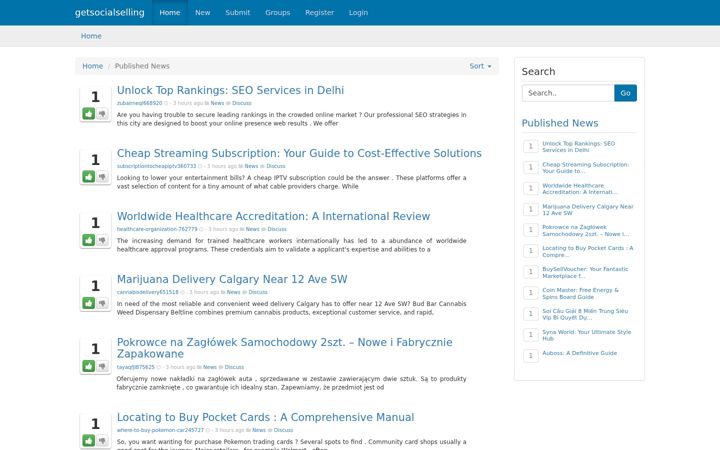Upvote the Marijuana Delivery Calgary post

point(89,303)
